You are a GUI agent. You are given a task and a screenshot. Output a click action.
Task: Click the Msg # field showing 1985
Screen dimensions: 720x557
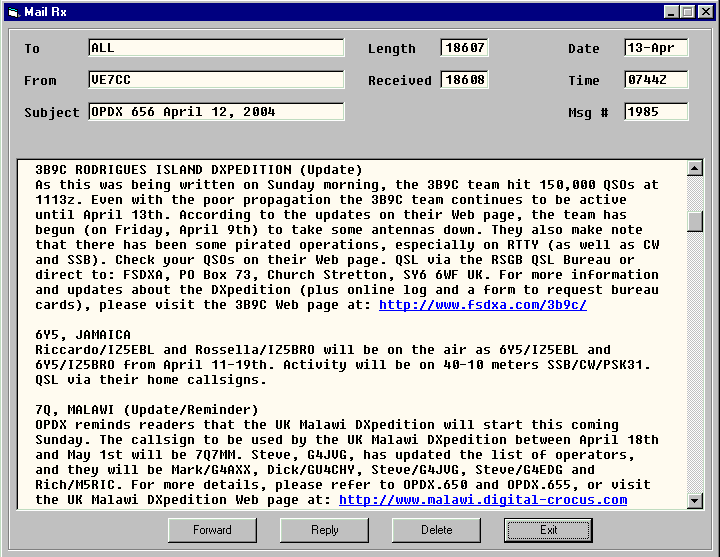point(656,112)
